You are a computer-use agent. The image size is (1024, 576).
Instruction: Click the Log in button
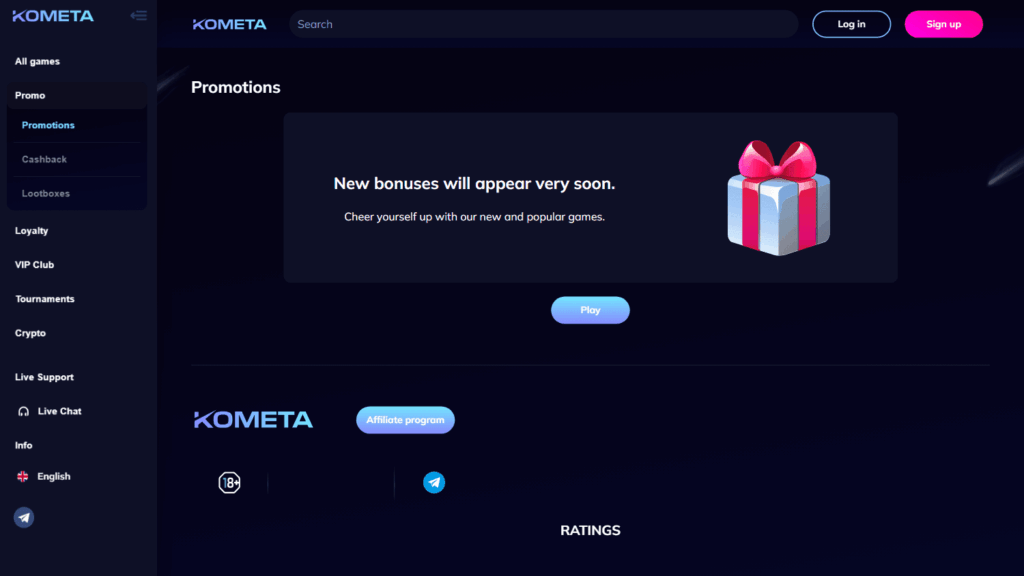(851, 24)
